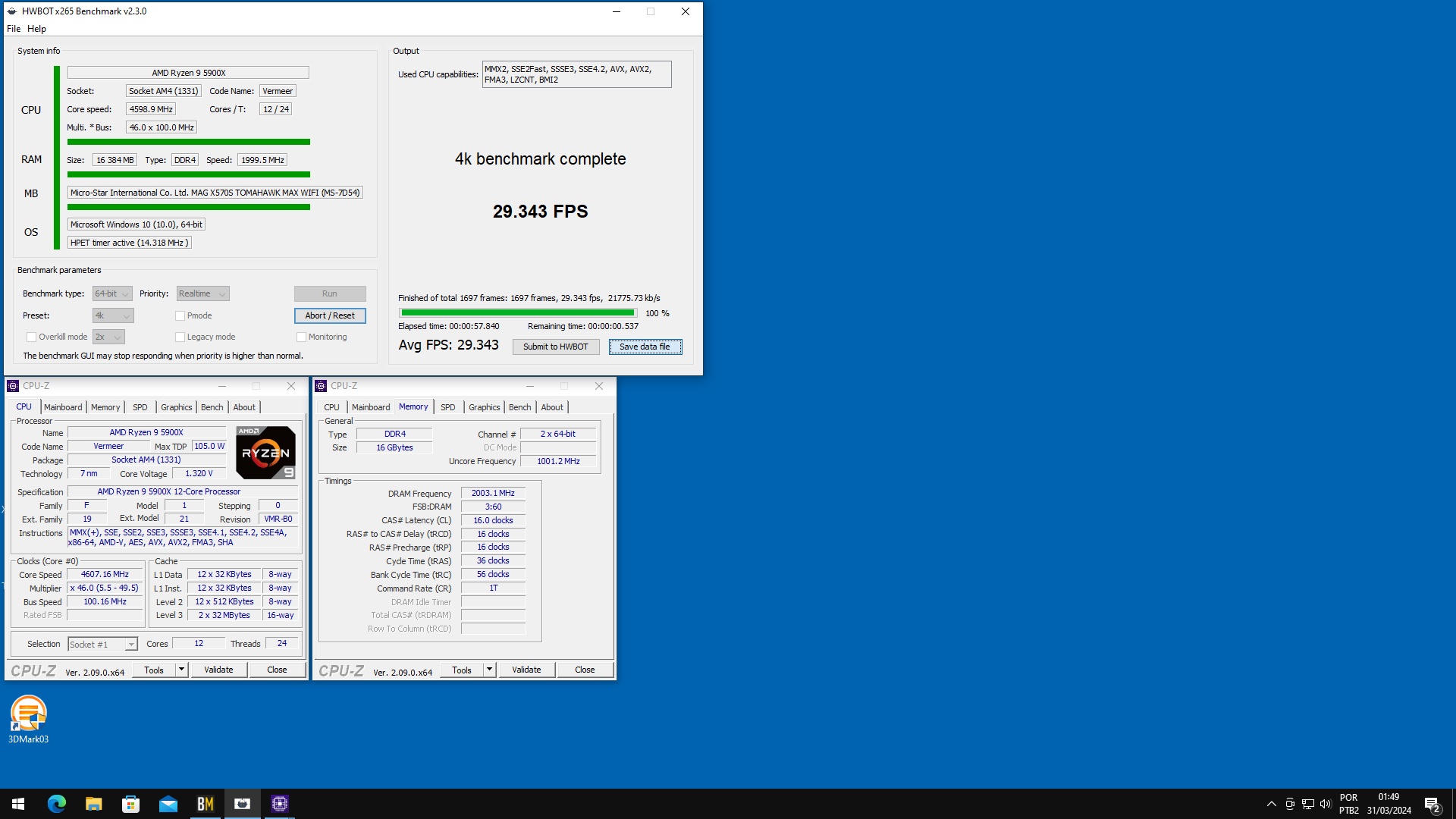Click the Ryzen 9 logo in CPU-Z
1456x819 pixels.
click(265, 453)
